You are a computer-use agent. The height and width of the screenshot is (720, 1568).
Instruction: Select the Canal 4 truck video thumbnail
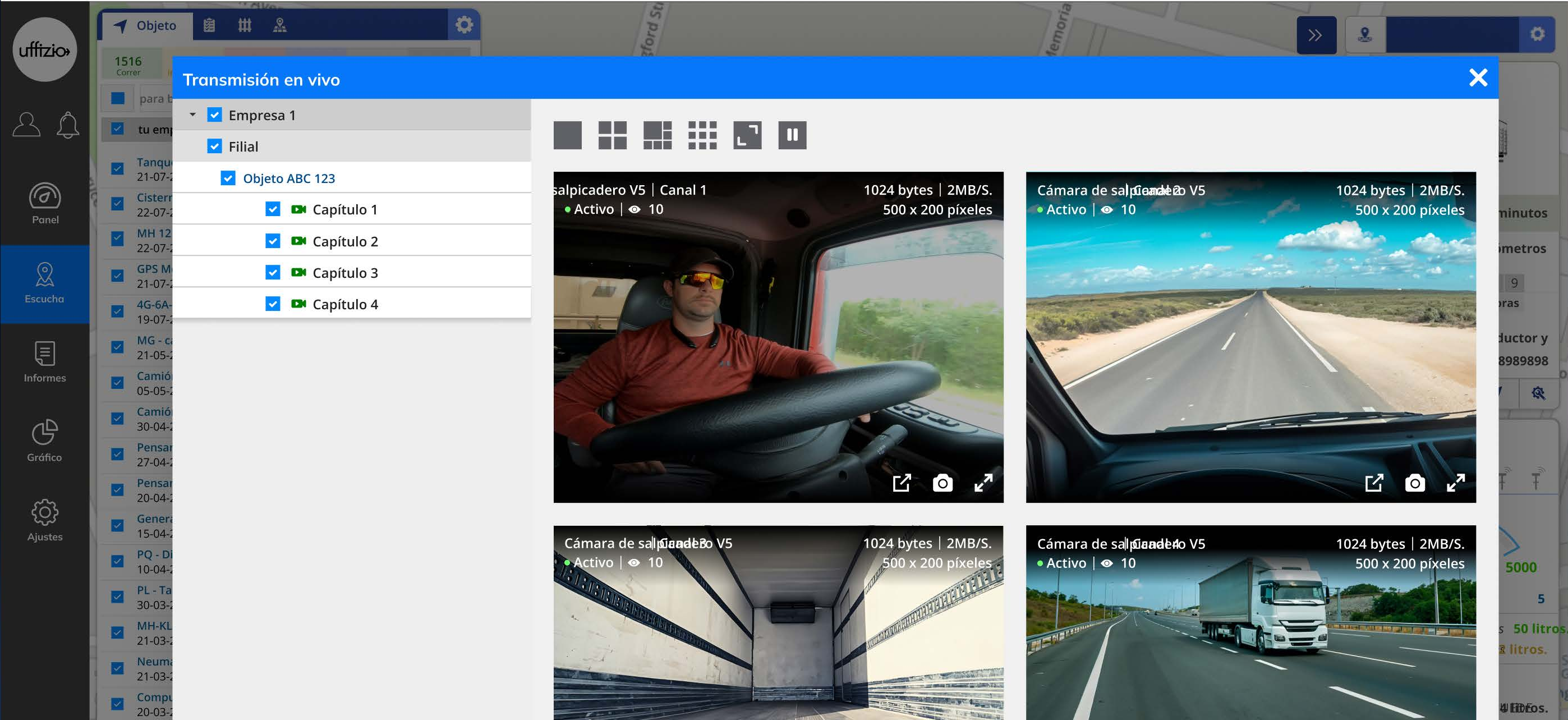pos(1251,622)
